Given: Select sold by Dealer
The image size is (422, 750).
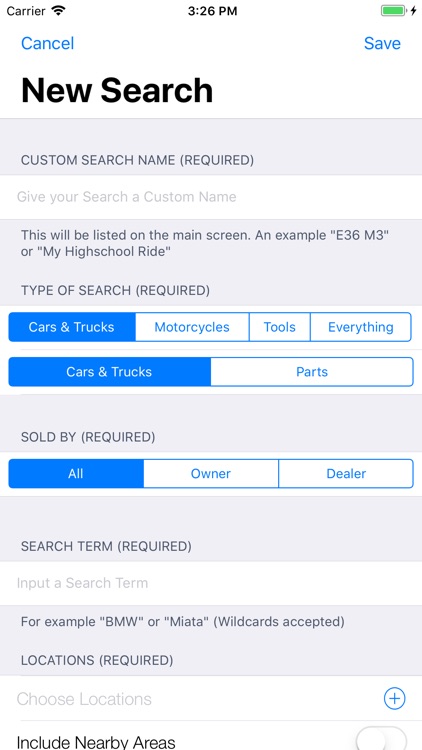Looking at the screenshot, I should pyautogui.click(x=346, y=474).
